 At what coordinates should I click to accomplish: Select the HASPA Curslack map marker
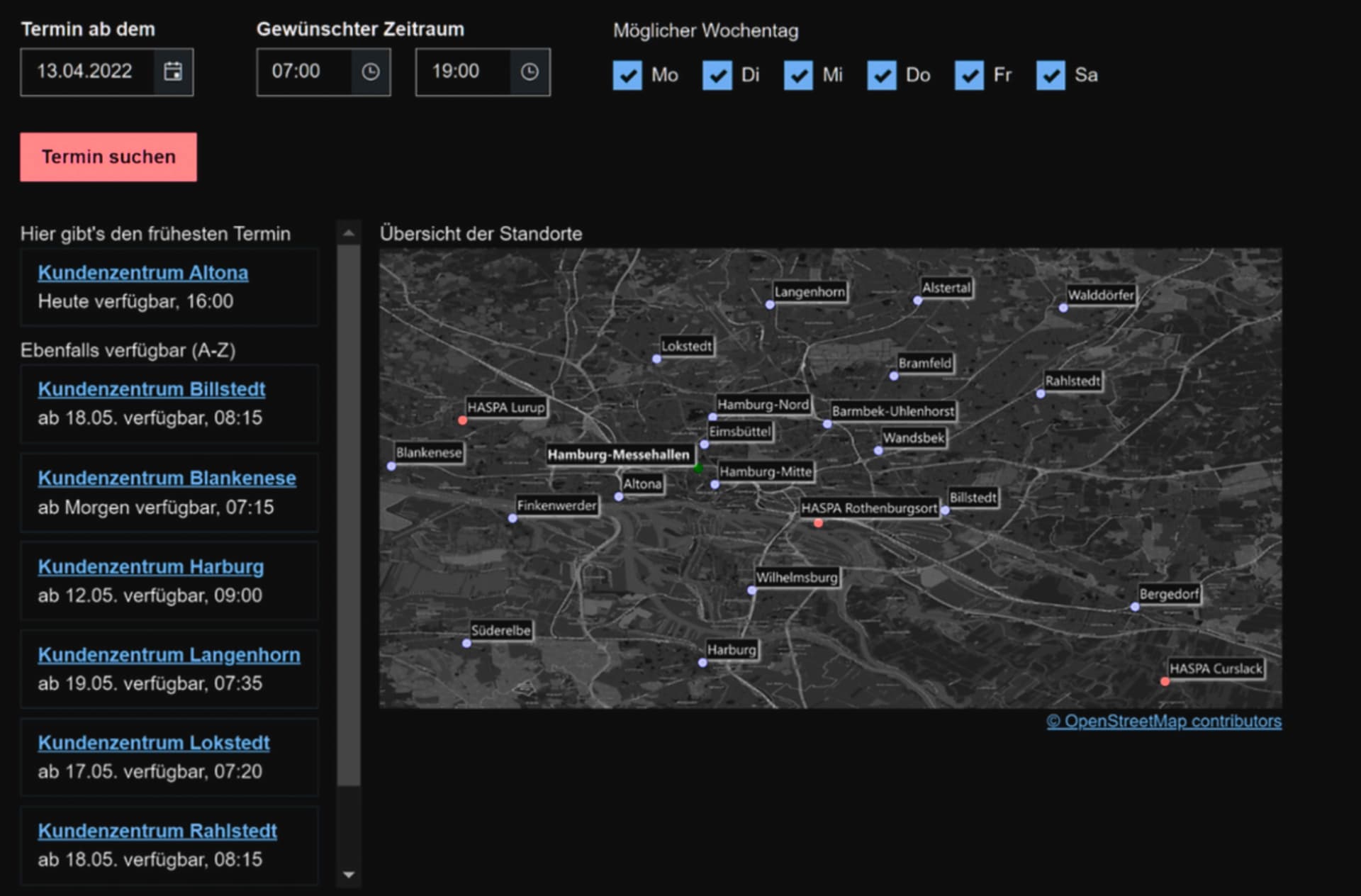pyautogui.click(x=1165, y=681)
